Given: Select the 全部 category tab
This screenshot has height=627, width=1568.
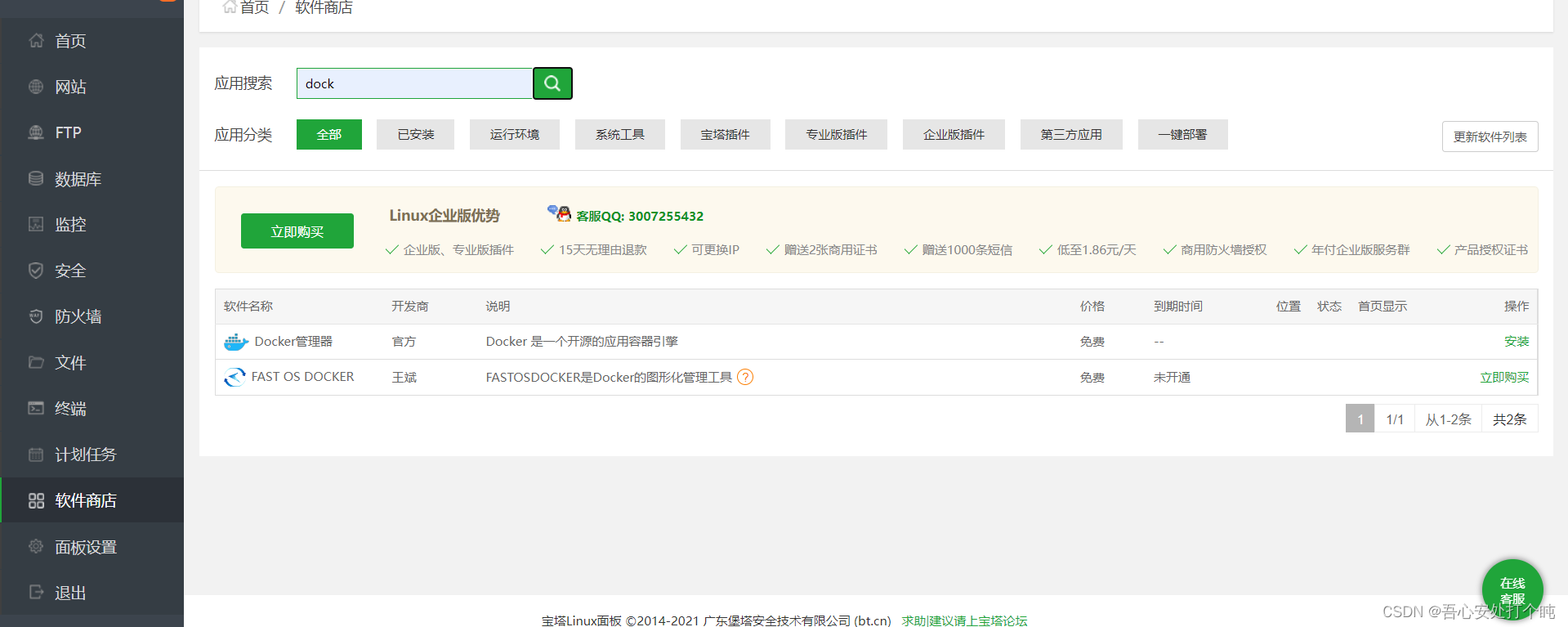Looking at the screenshot, I should pos(329,134).
